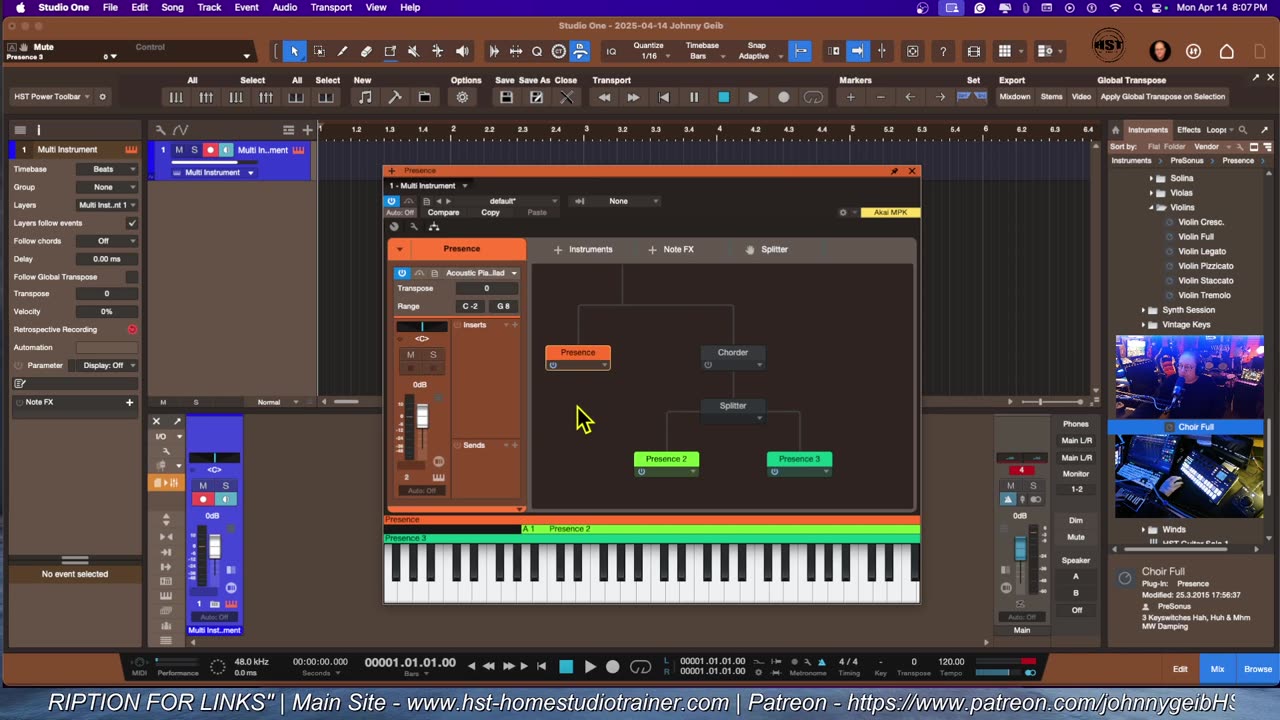Open the Acoustic Piano preset dropdown
The width and height of the screenshot is (1280, 720).
[x=480, y=273]
